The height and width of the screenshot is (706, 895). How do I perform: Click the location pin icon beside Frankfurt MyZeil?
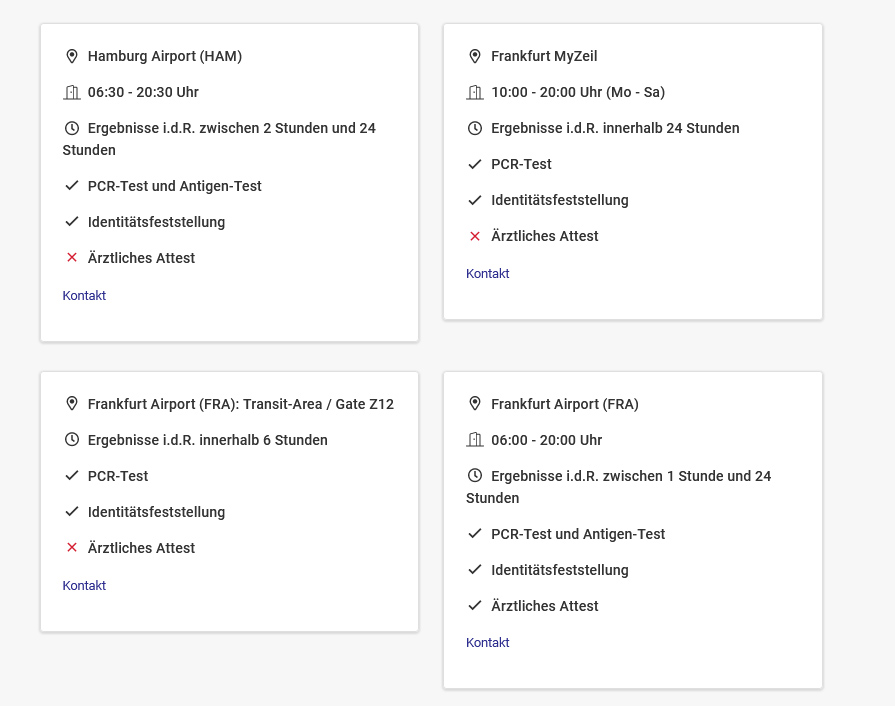tap(475, 56)
